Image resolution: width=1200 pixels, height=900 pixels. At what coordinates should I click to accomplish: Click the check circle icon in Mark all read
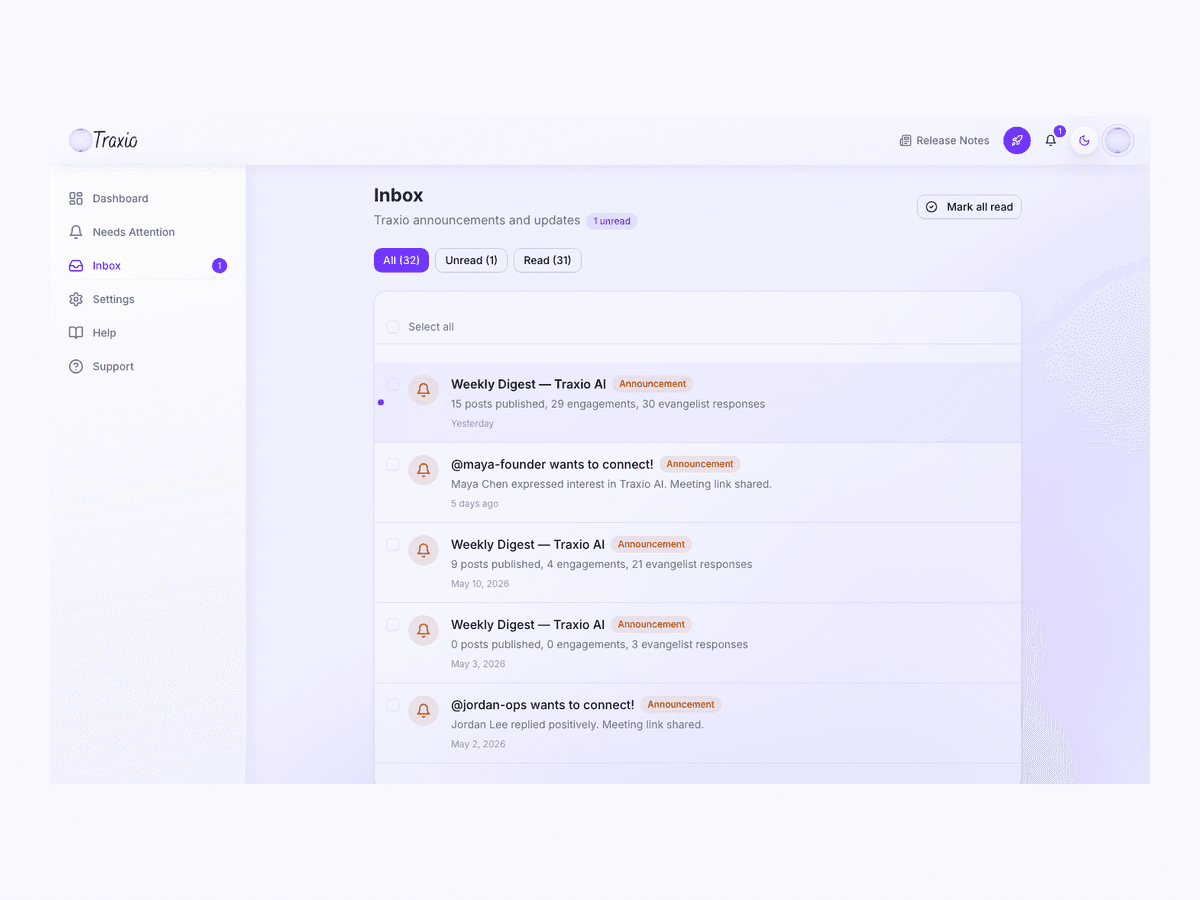(932, 207)
